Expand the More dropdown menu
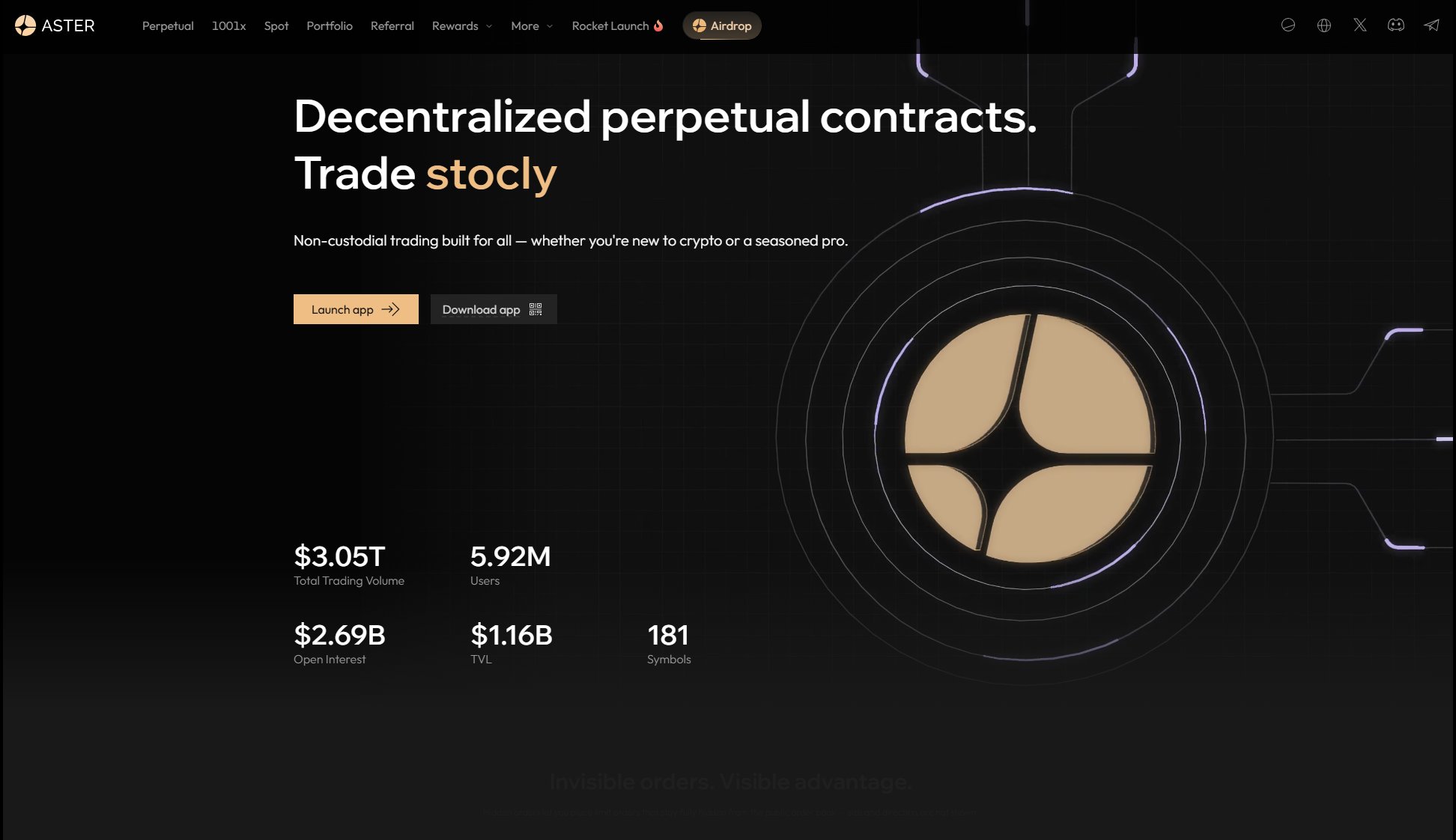1456x840 pixels. (x=532, y=25)
